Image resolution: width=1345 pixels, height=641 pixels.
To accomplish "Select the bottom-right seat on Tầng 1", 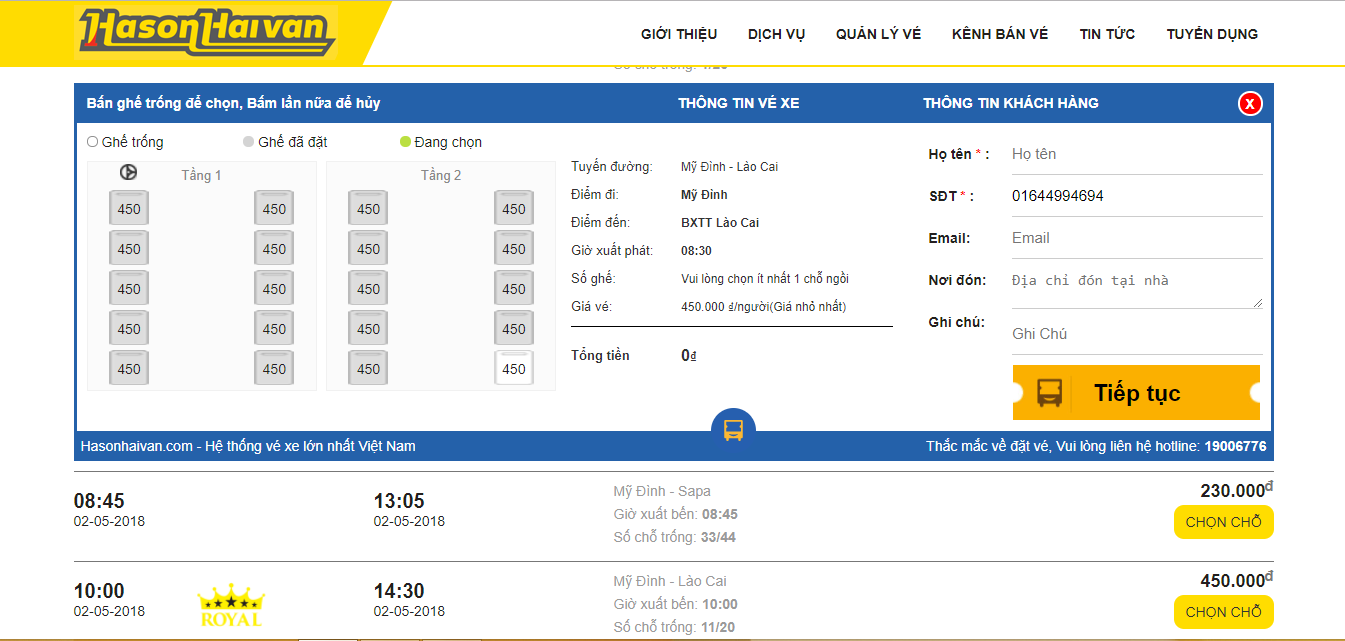I will point(274,369).
